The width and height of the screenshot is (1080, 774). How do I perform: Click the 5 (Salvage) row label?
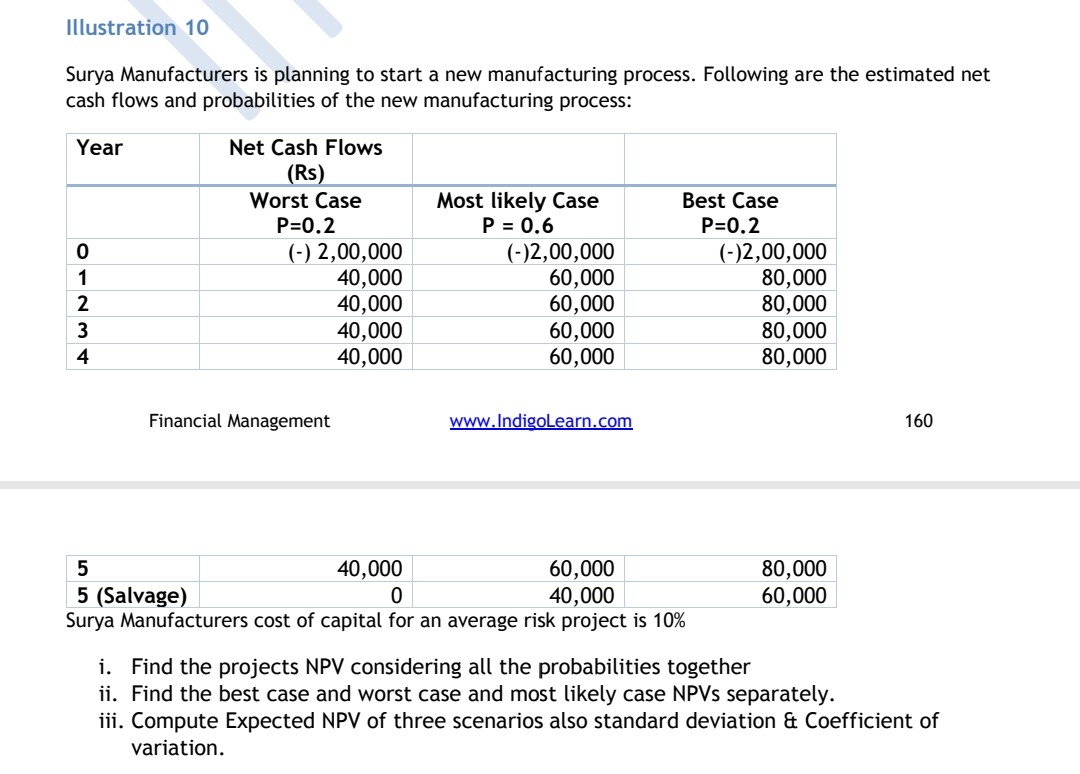point(132,596)
